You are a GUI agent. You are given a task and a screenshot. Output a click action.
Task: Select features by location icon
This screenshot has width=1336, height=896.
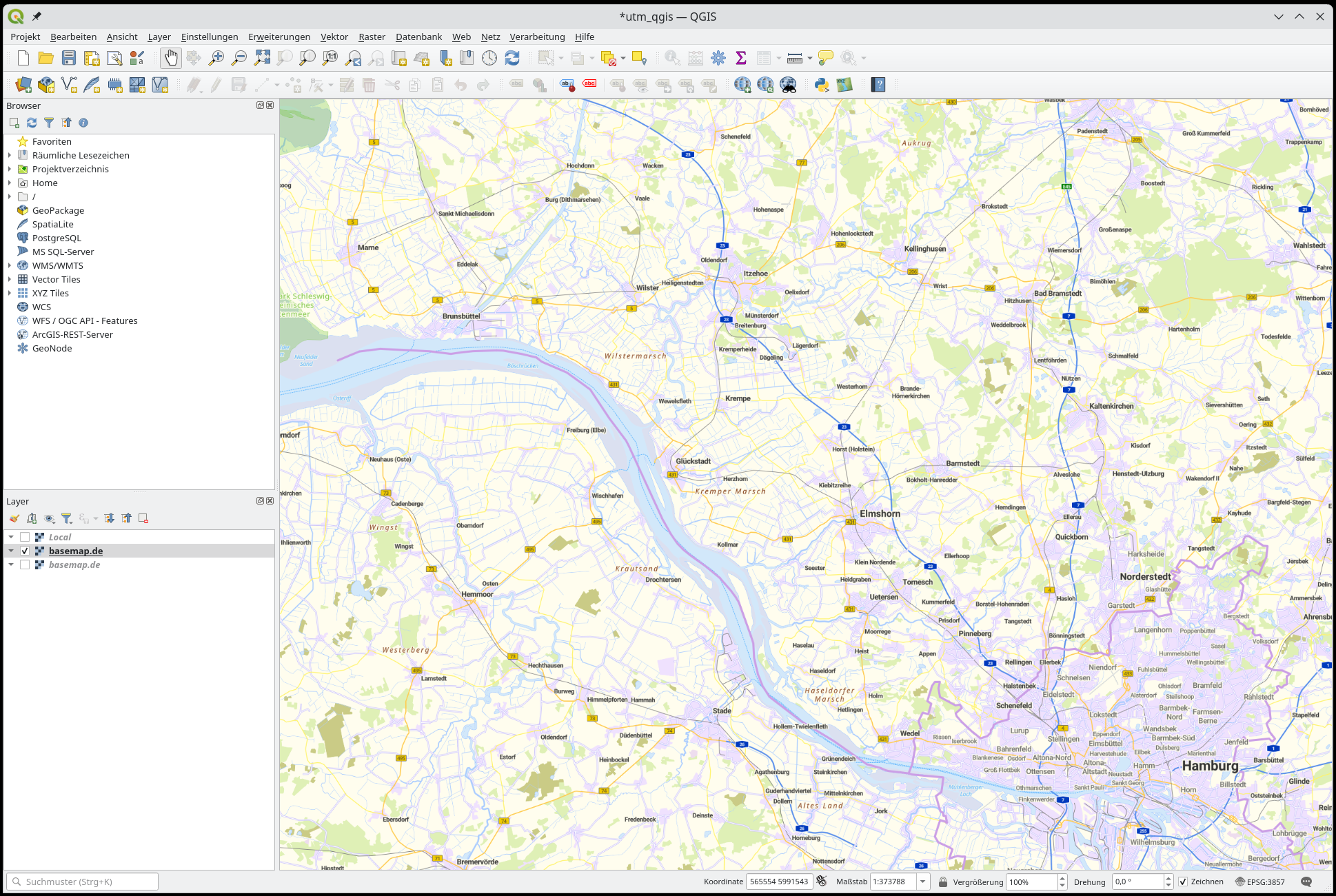click(639, 58)
